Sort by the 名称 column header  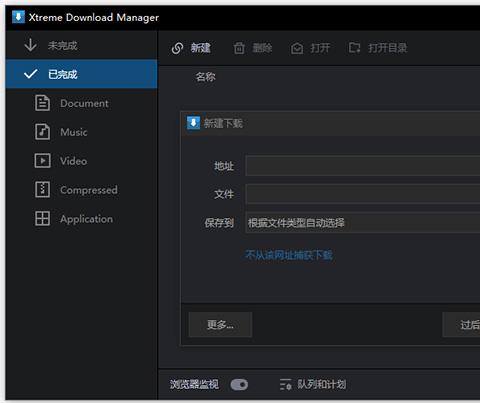206,77
